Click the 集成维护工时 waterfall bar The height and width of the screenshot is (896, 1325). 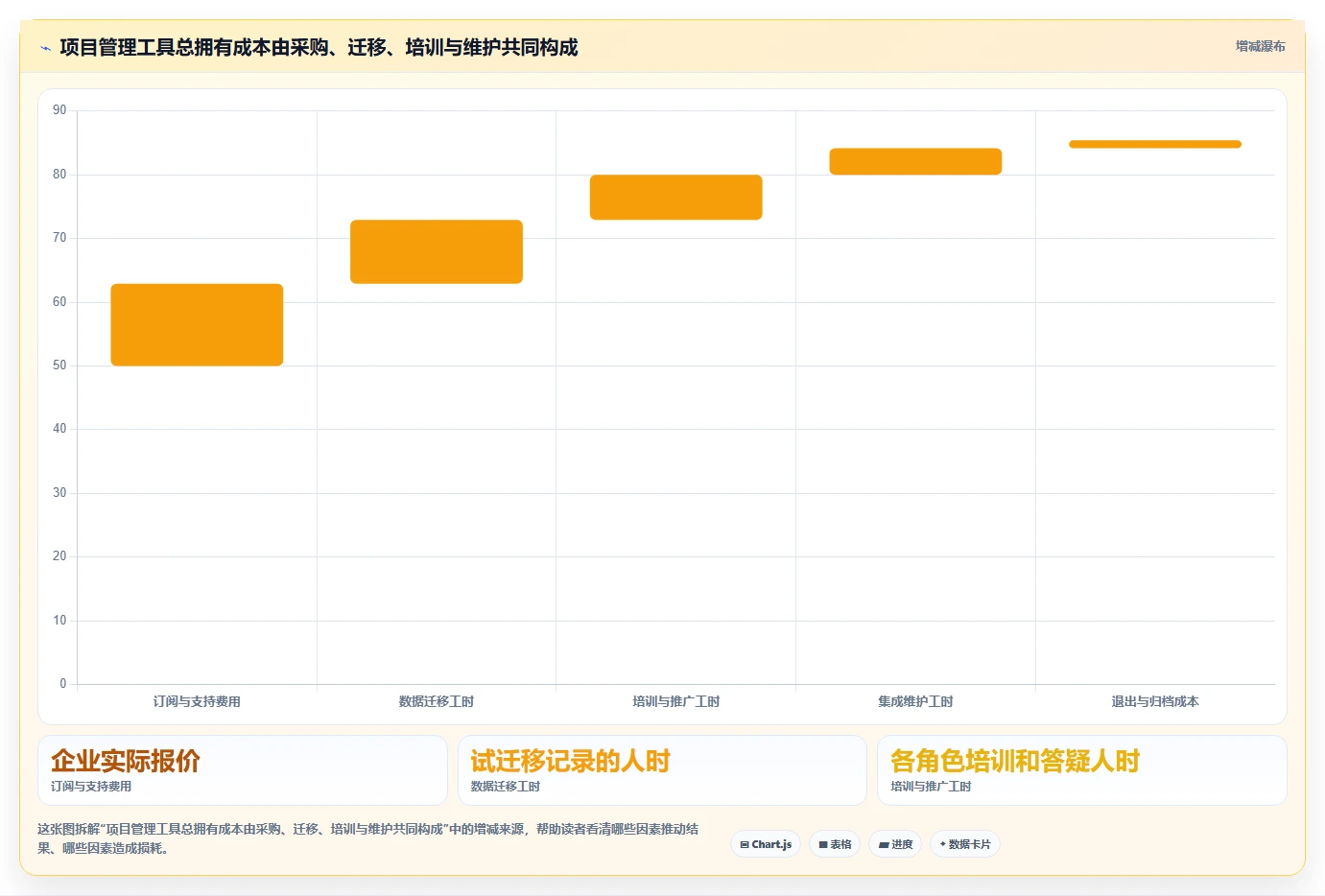point(915,161)
